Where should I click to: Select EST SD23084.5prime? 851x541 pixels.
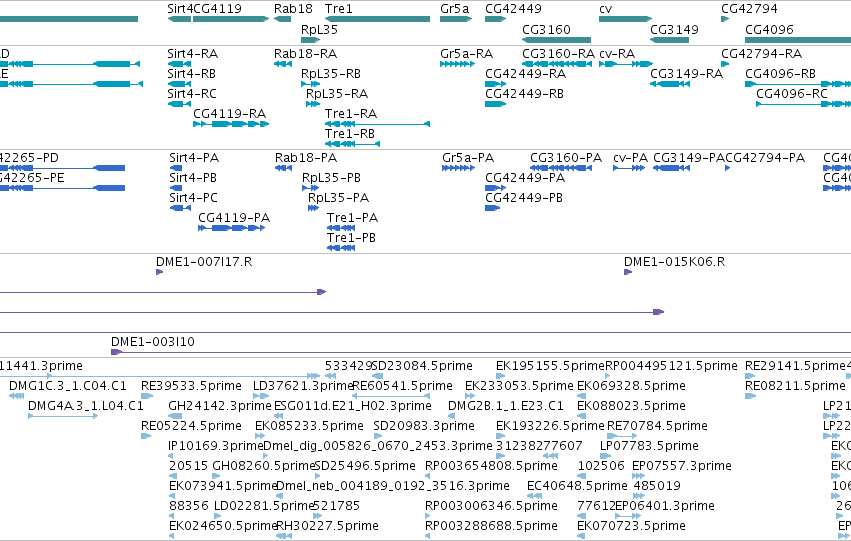click(377, 375)
